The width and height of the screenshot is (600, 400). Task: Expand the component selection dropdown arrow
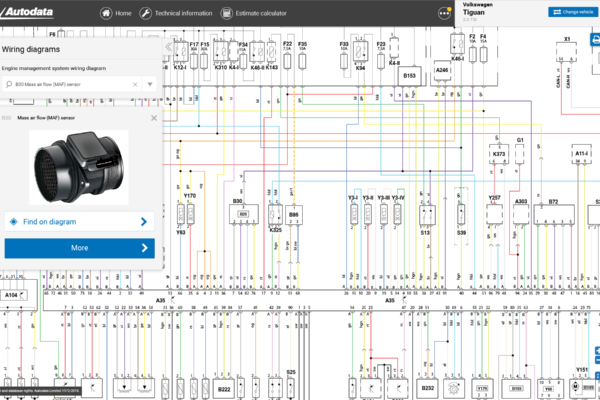point(149,85)
